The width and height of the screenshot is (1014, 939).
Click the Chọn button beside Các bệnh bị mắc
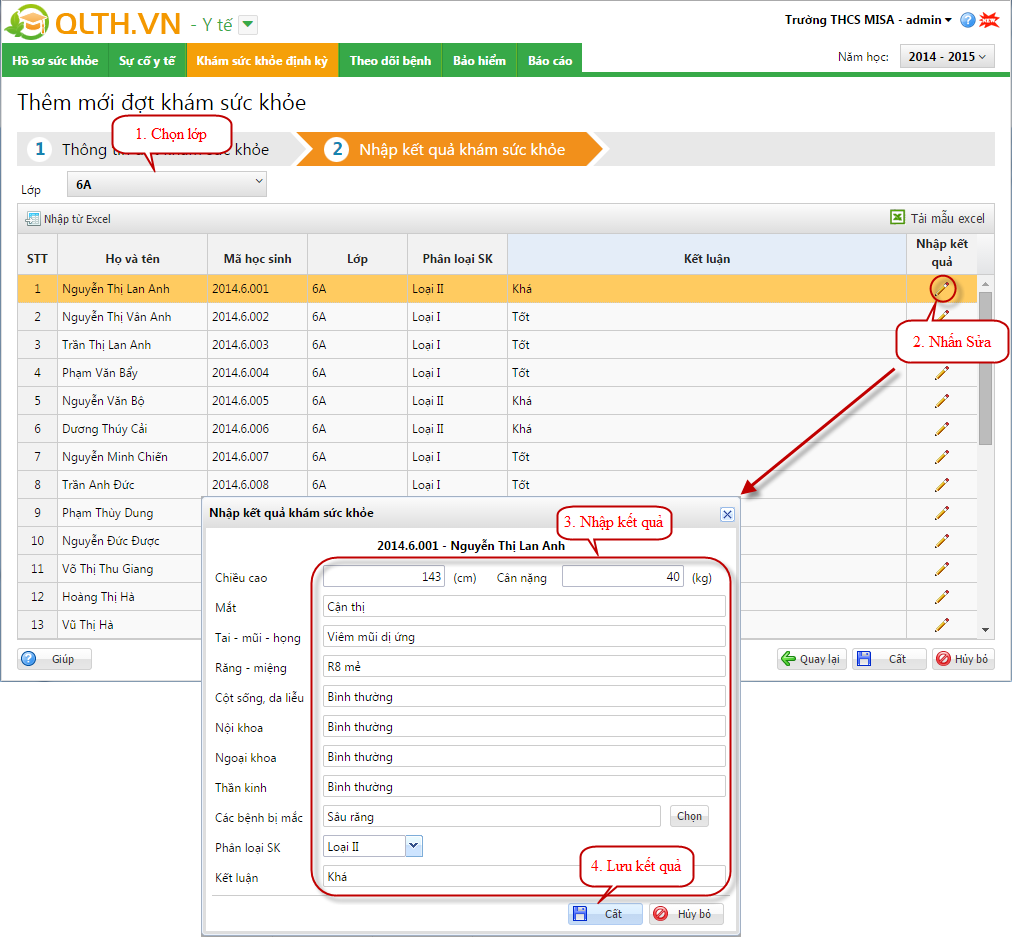point(689,816)
